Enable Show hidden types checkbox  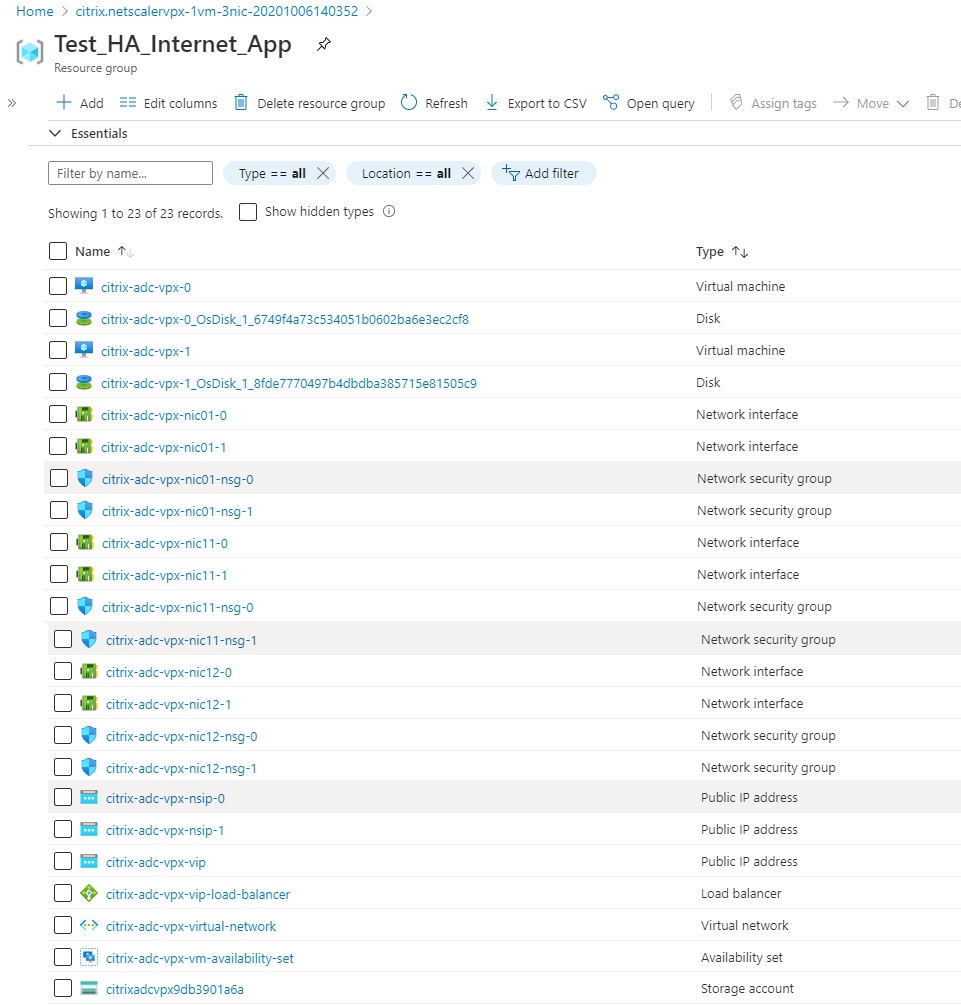point(247,212)
